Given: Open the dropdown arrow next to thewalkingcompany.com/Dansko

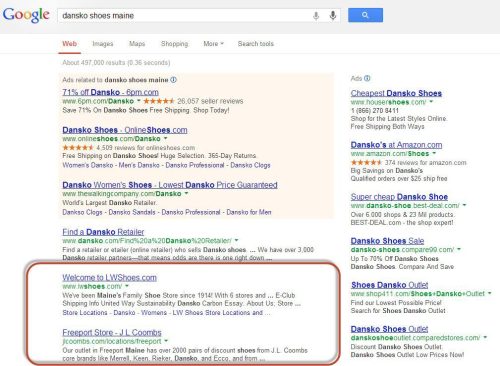Looking at the screenshot, I should click(186, 193).
